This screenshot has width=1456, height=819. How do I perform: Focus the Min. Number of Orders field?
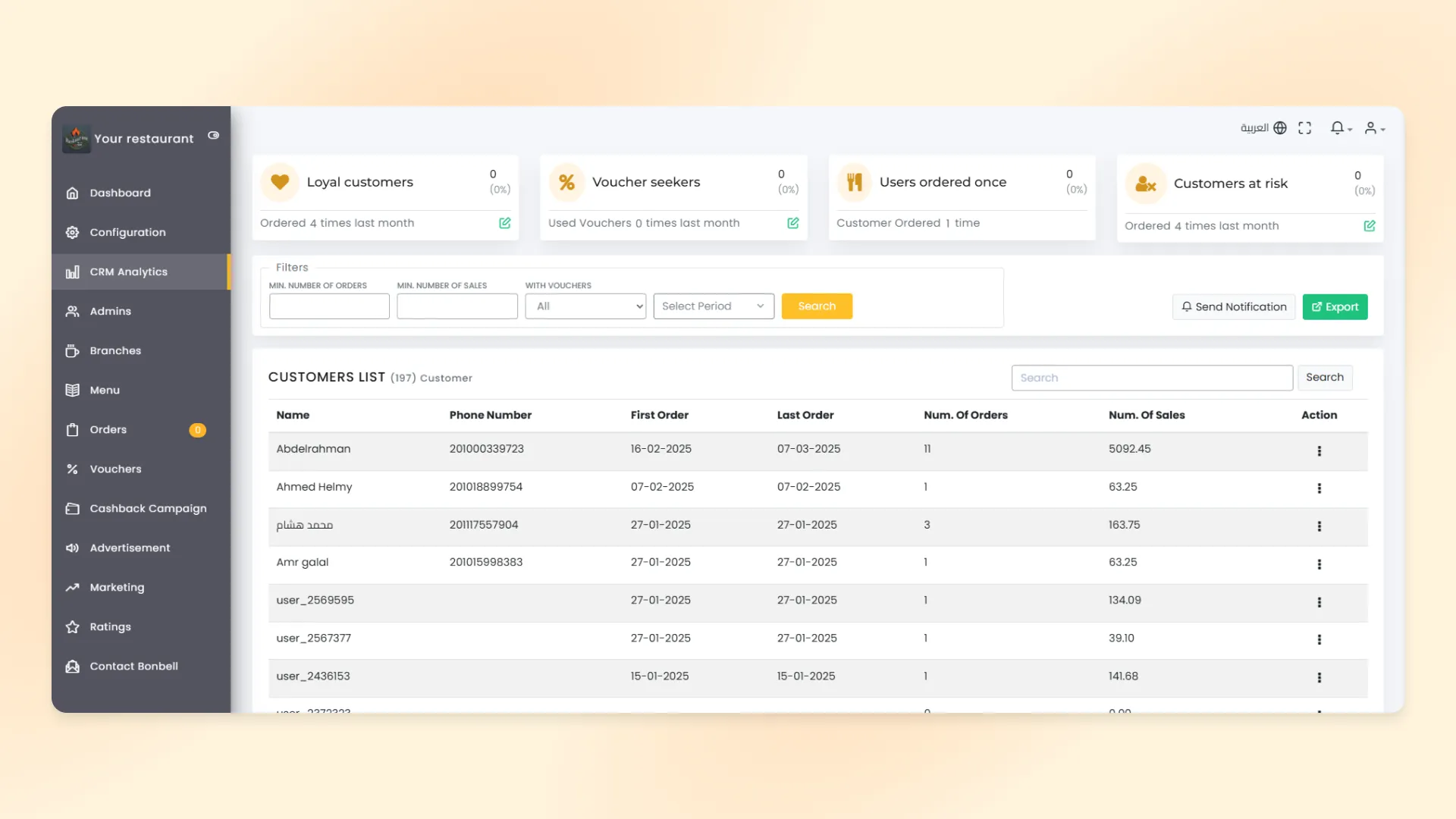point(329,306)
